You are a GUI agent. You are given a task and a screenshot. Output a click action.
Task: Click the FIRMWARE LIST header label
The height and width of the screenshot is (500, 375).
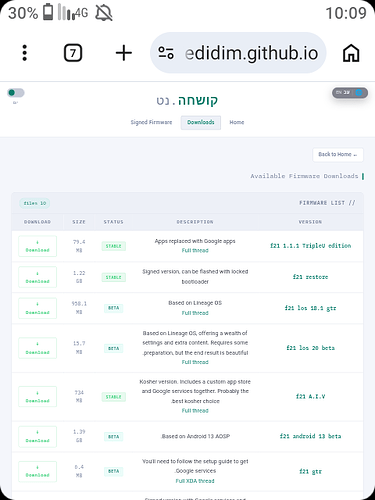pos(327,203)
